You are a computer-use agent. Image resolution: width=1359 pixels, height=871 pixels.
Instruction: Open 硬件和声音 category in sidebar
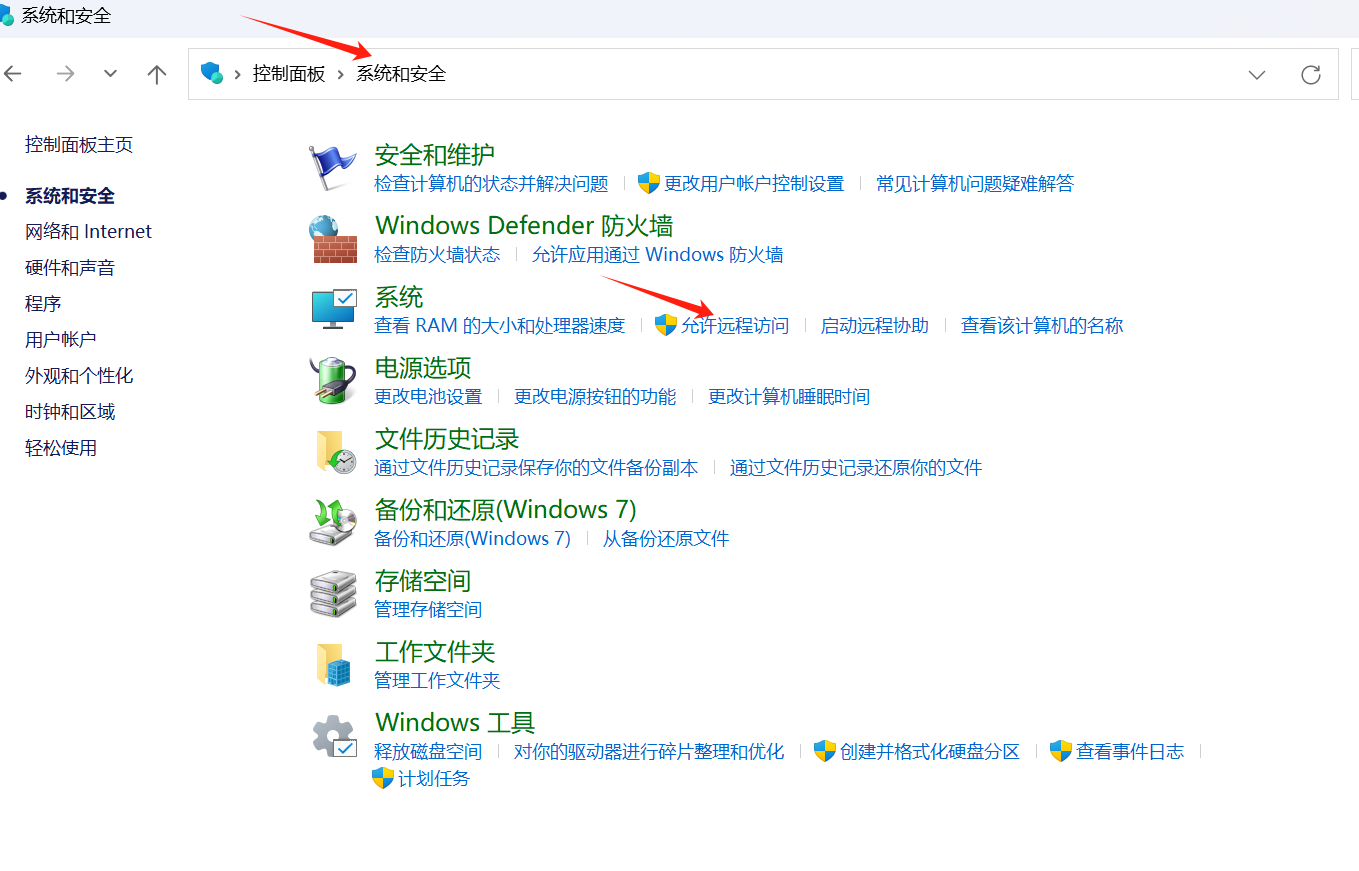pos(70,268)
